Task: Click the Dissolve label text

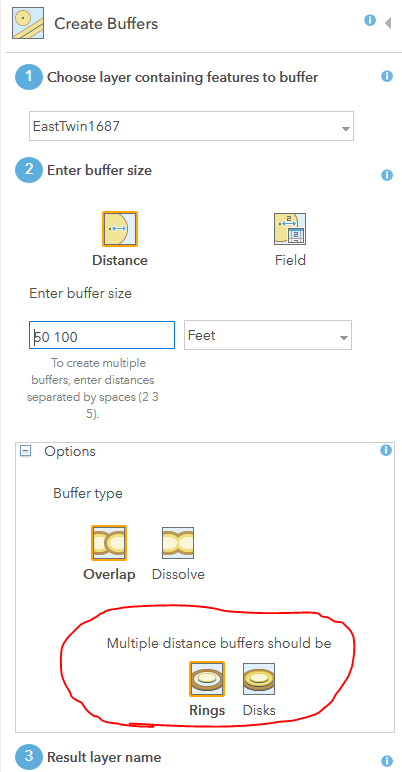Action: coord(178,574)
